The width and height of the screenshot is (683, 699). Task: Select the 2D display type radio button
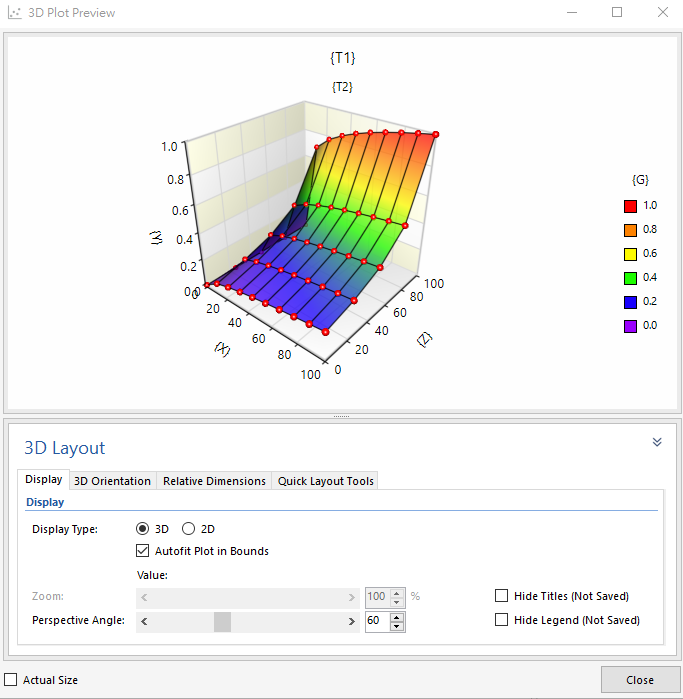[188, 529]
